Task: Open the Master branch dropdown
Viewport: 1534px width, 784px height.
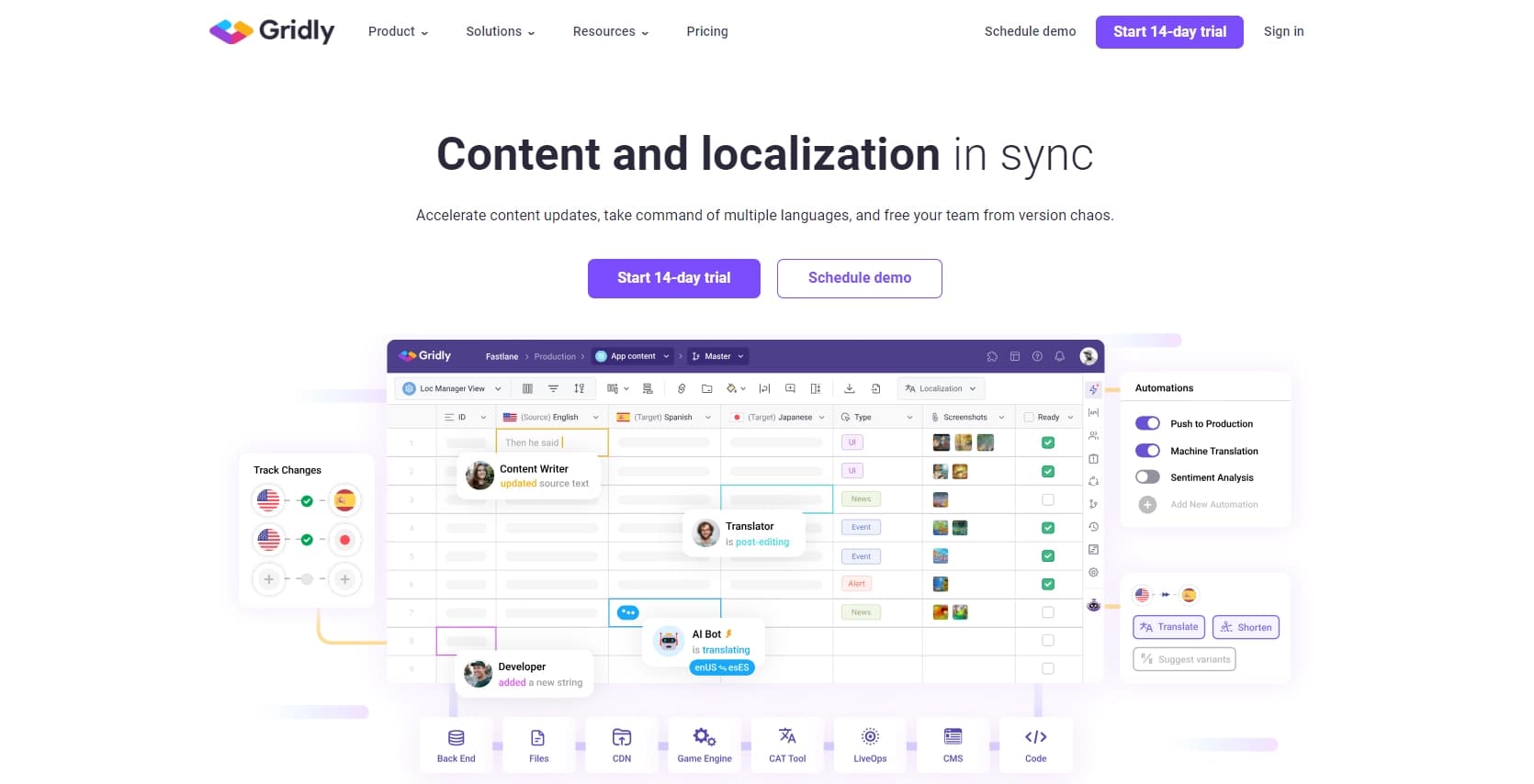Action: tap(717, 356)
